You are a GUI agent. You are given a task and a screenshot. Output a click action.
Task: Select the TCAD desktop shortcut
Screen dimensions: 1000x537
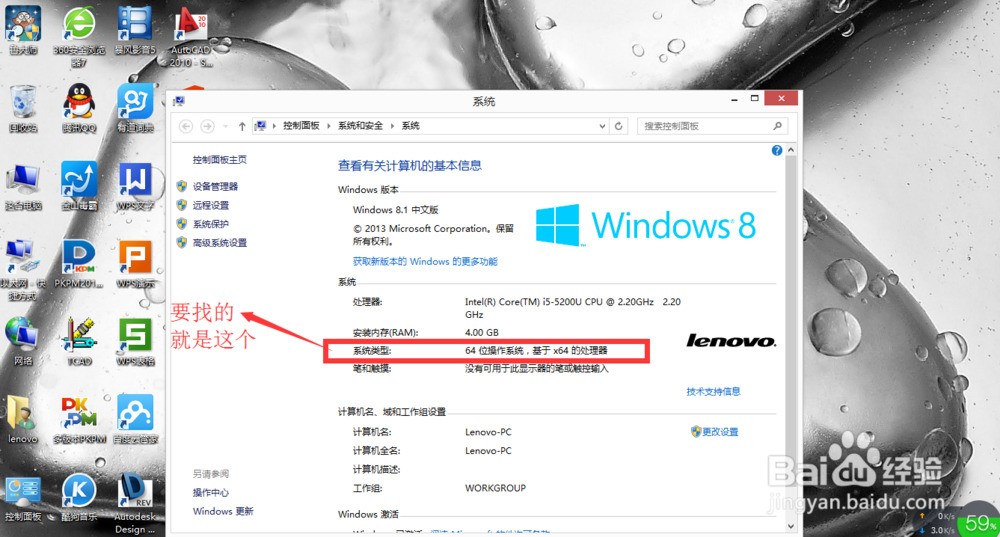[x=78, y=342]
